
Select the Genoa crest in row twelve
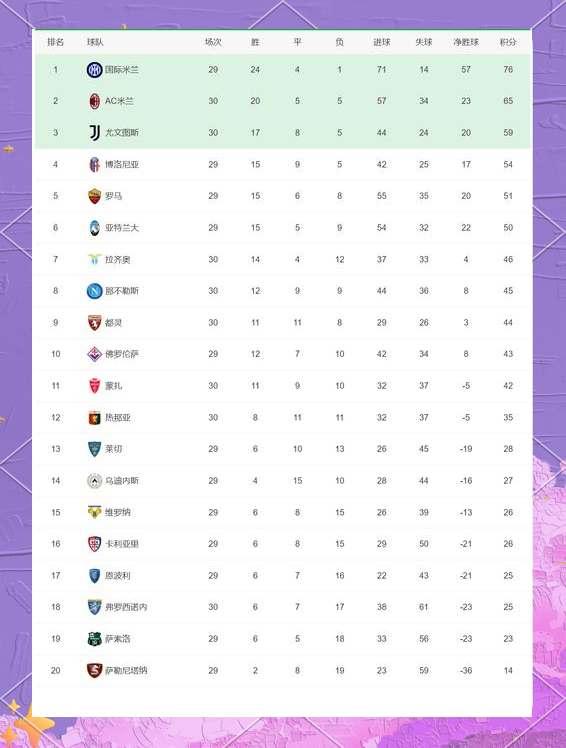[94, 417]
